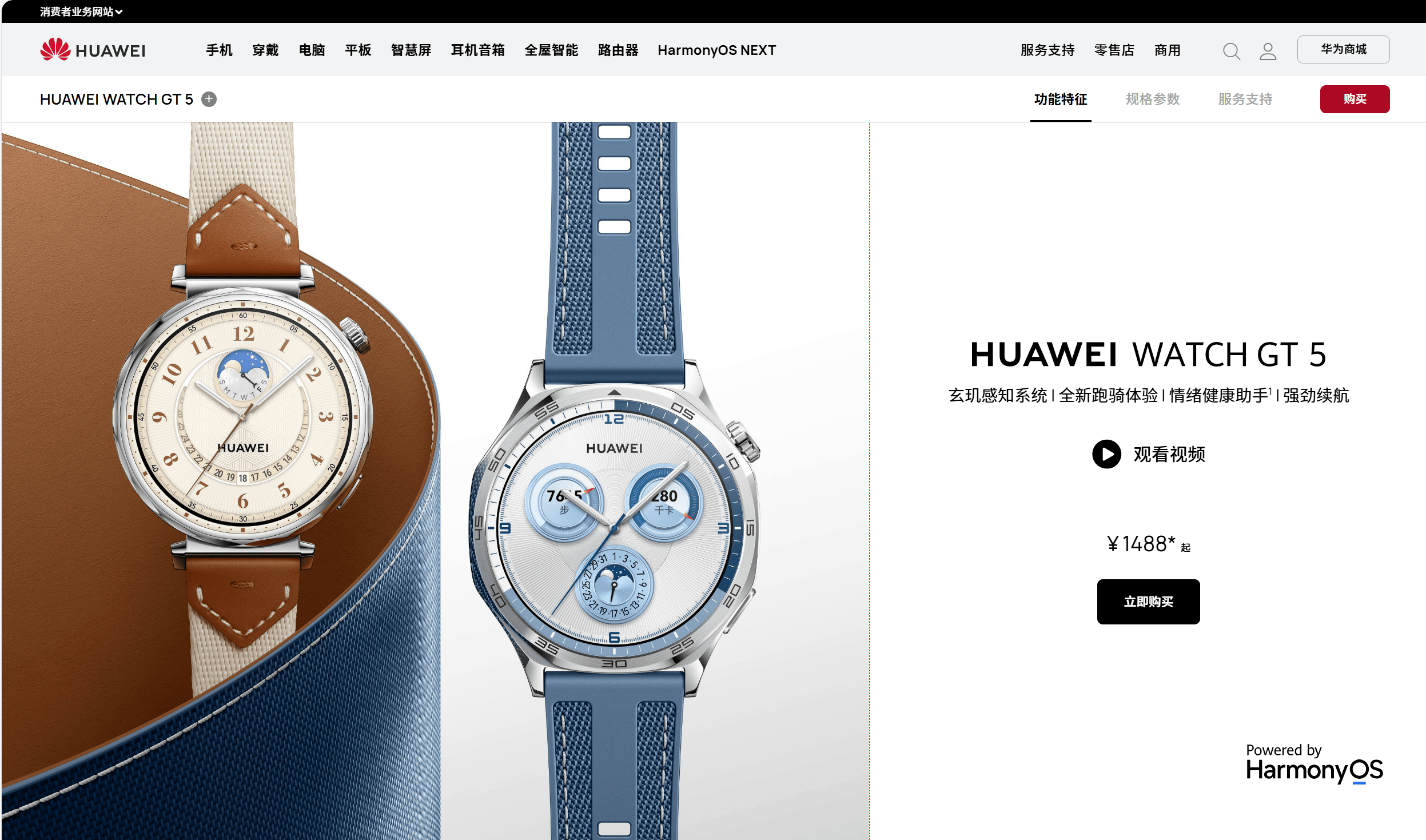Click the HarmonyOS logo
Image resolution: width=1426 pixels, height=840 pixels.
tap(1314, 764)
